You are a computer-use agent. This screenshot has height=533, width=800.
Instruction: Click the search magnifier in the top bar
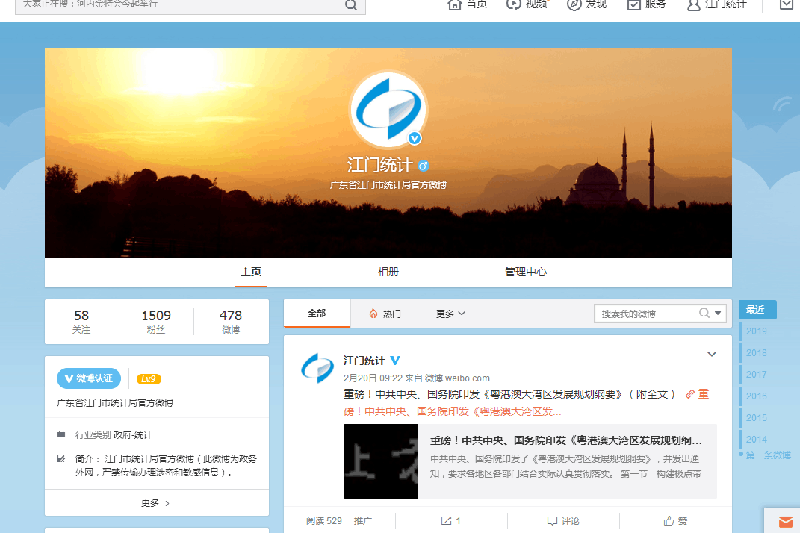pyautogui.click(x=351, y=5)
